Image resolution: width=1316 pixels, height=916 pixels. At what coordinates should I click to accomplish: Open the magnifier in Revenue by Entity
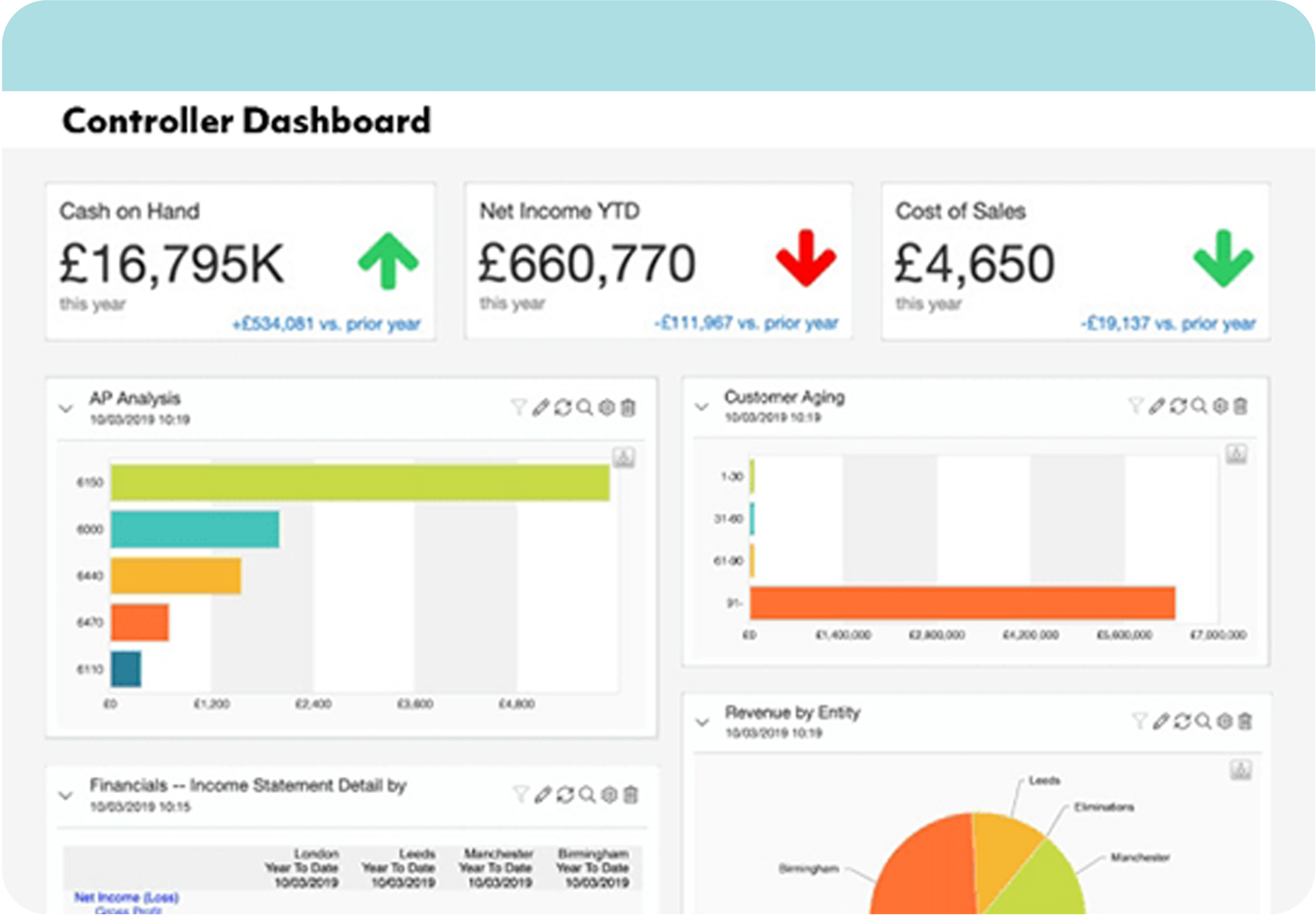pos(1203,721)
